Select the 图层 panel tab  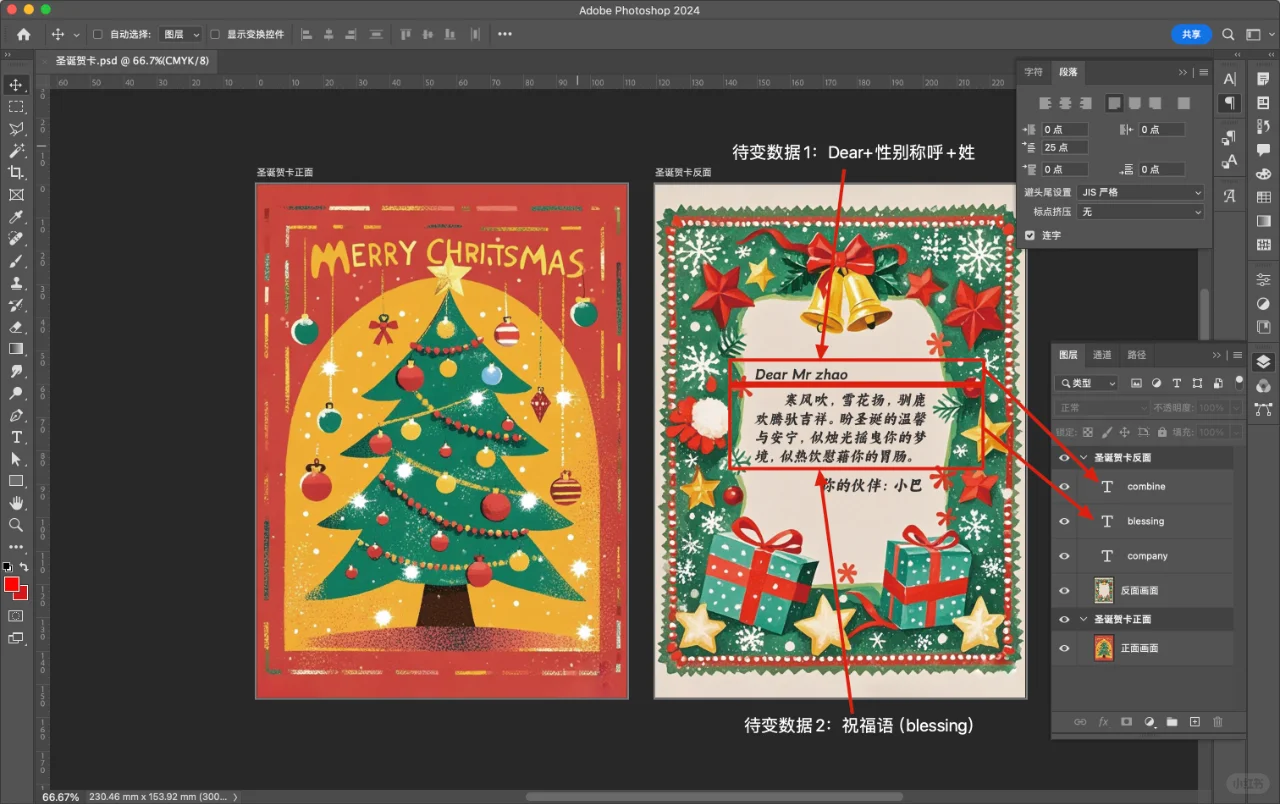[1069, 355]
